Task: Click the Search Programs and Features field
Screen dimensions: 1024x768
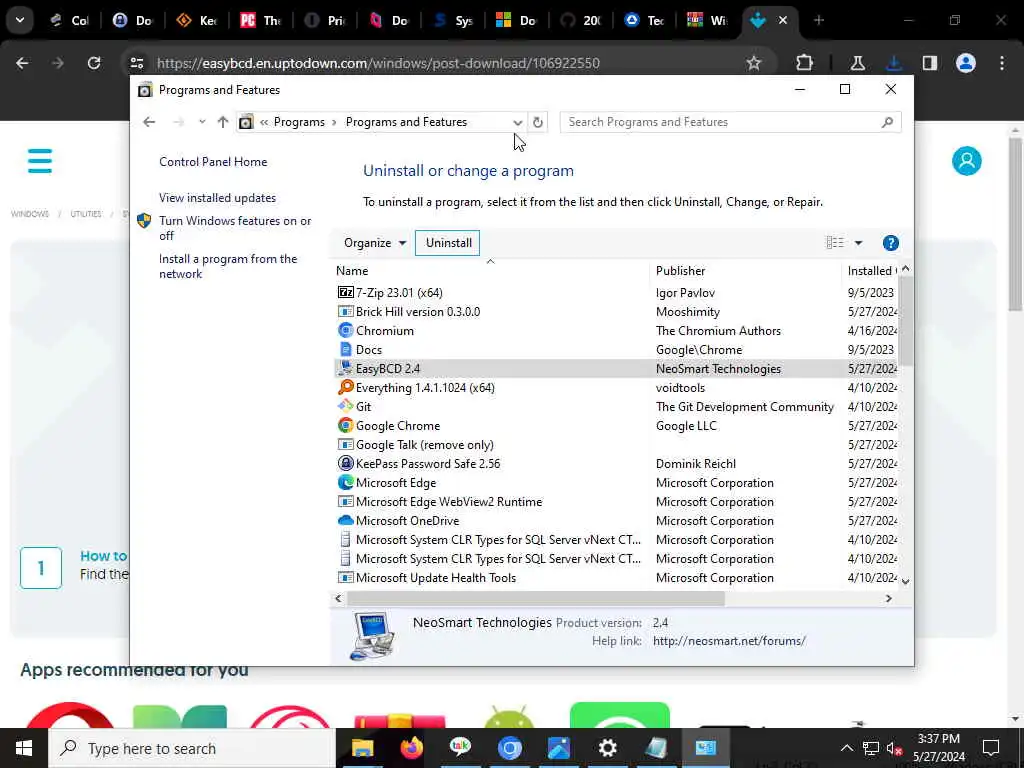Action: point(730,122)
